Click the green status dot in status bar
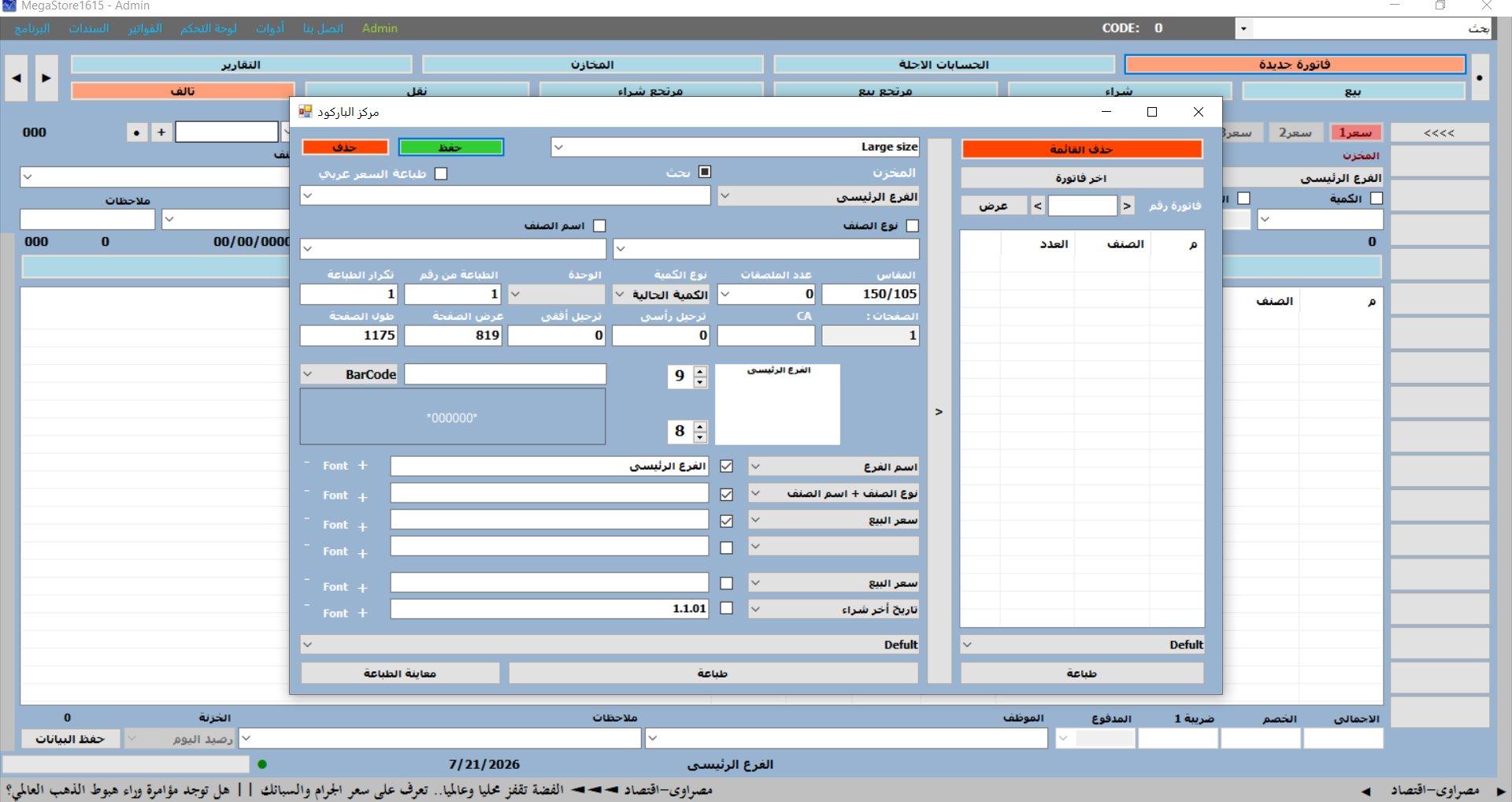Viewport: 1512px width, 802px height. click(x=262, y=763)
